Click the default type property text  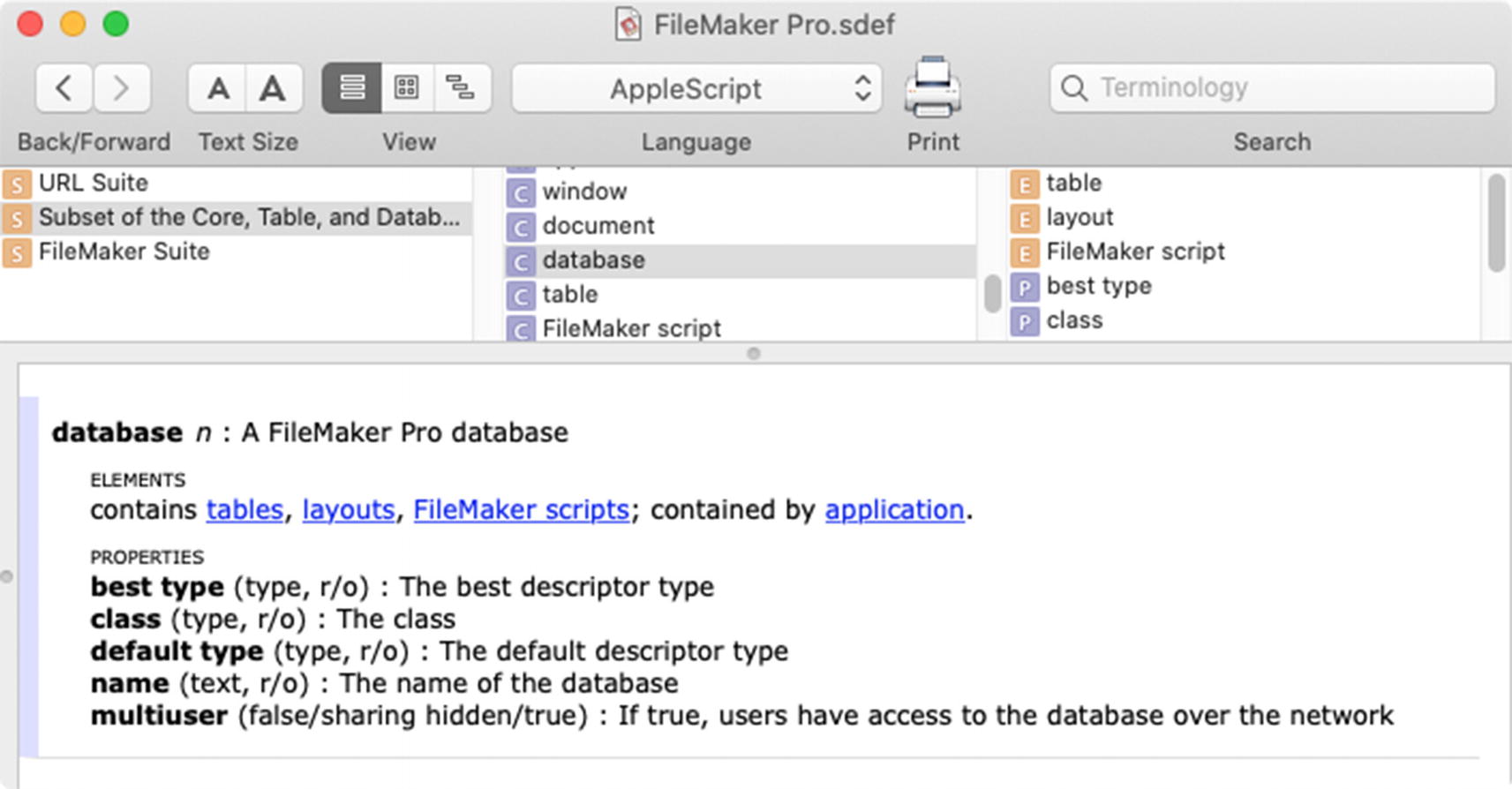440,651
